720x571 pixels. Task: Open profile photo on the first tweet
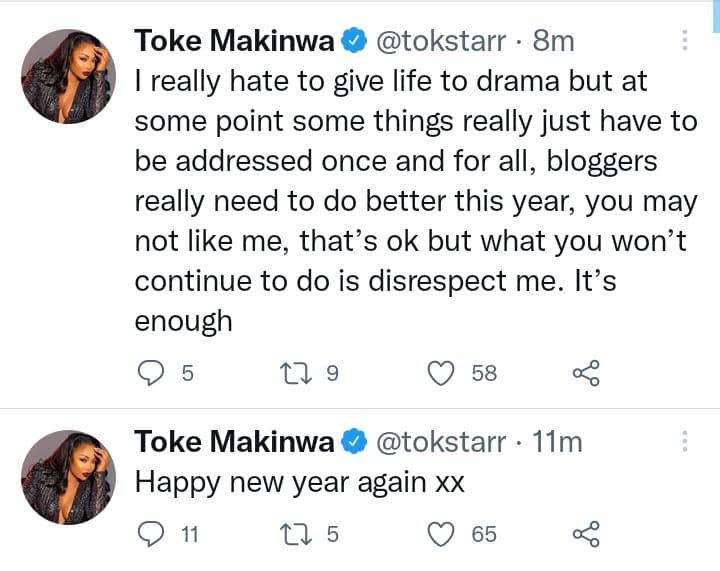(x=68, y=73)
